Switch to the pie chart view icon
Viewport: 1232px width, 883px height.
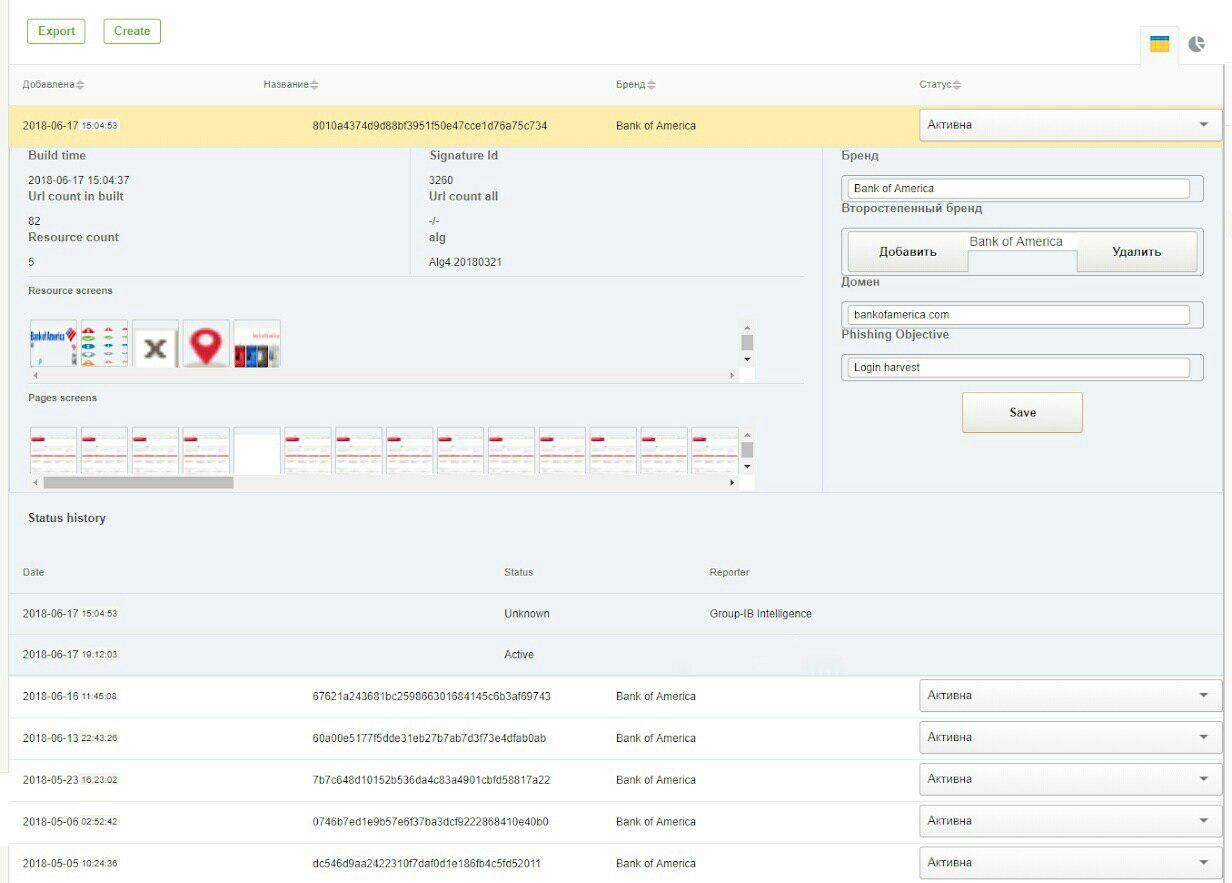tap(1197, 44)
